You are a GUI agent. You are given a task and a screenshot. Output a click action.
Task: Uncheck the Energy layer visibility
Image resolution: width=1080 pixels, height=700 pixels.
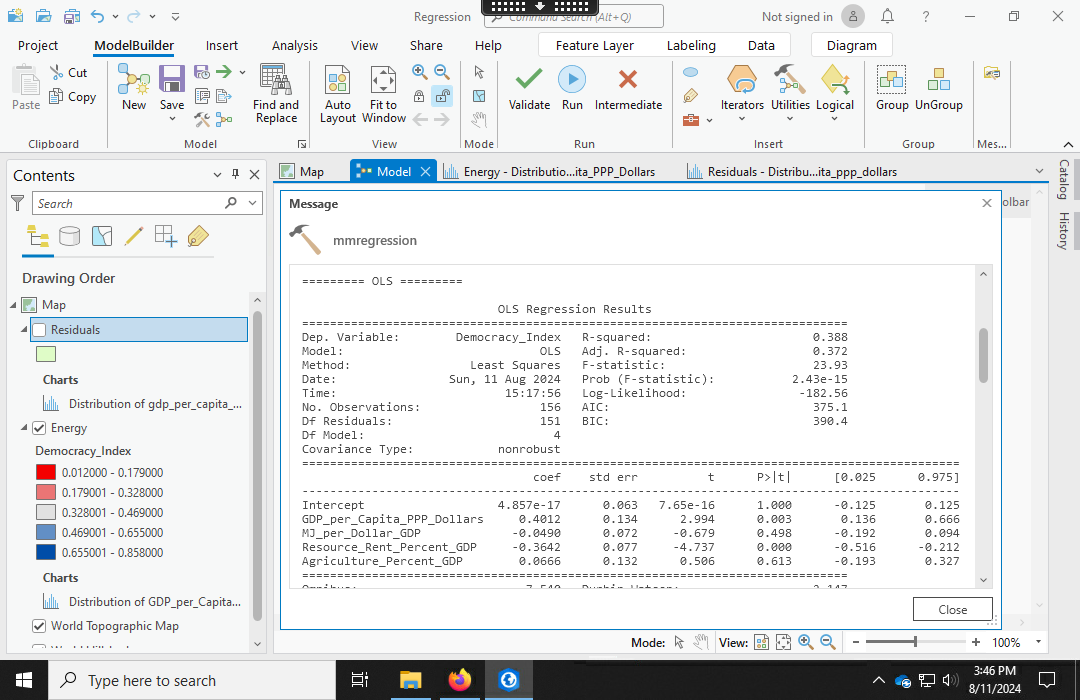click(x=39, y=428)
